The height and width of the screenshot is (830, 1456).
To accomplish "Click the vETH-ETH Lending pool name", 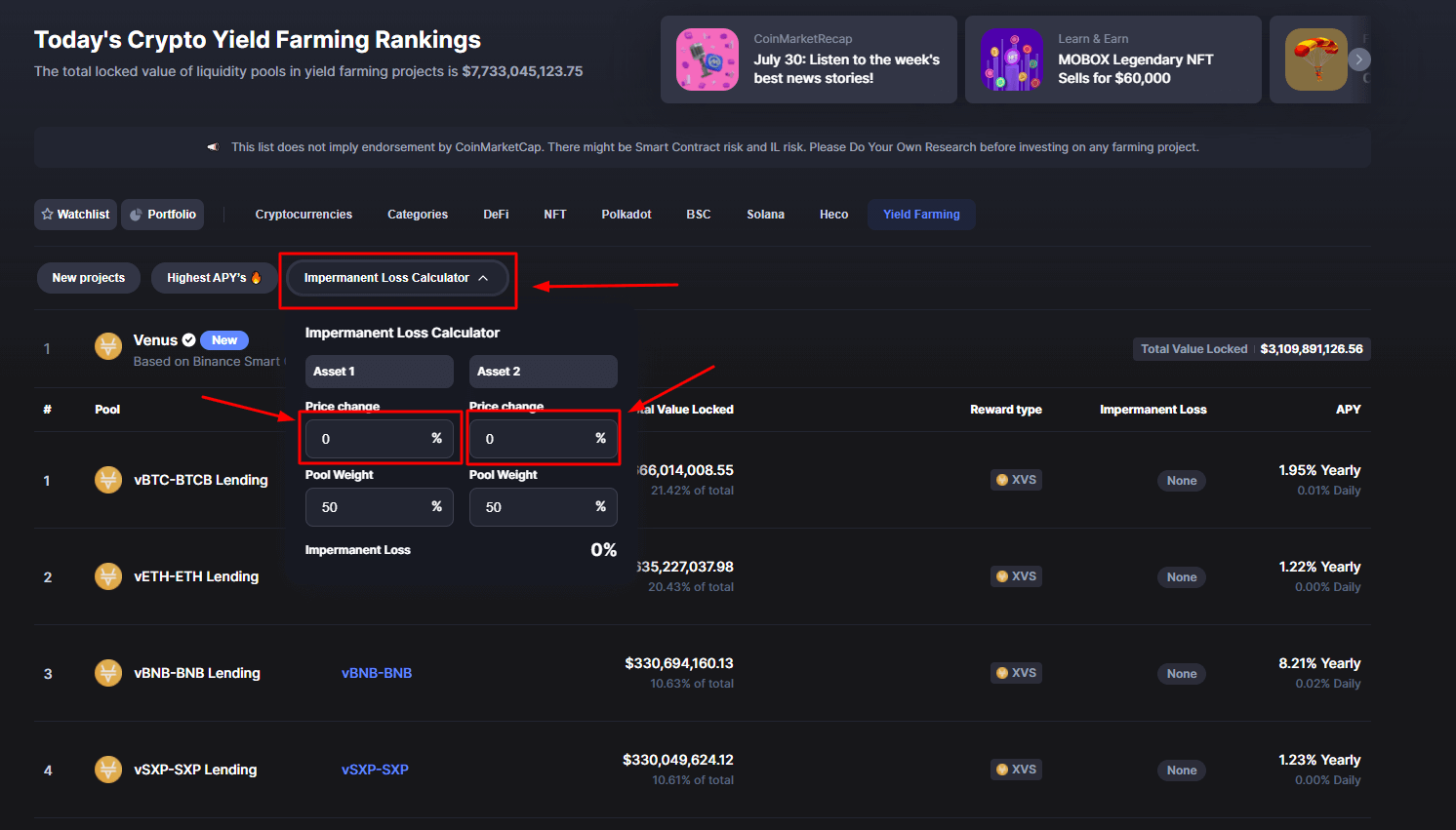I will [196, 576].
